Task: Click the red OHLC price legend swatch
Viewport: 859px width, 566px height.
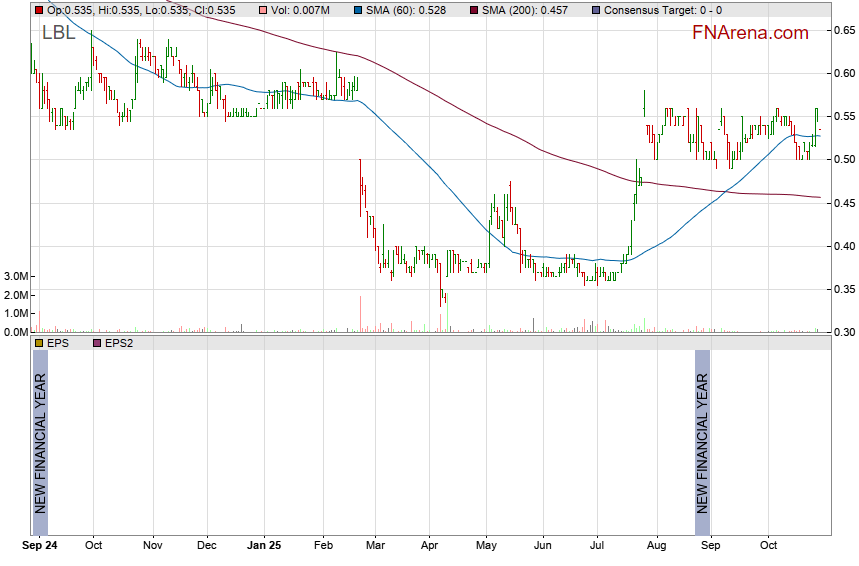Action: [39, 9]
